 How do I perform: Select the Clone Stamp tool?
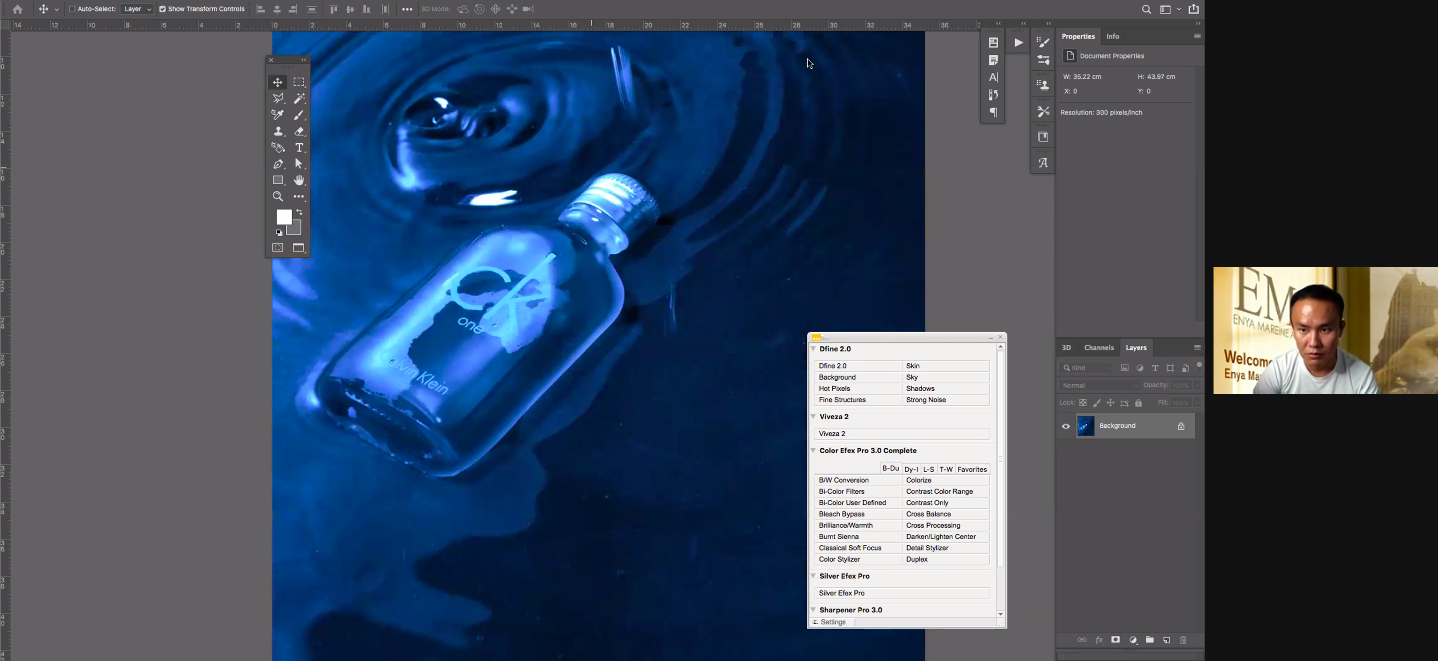pyautogui.click(x=278, y=131)
